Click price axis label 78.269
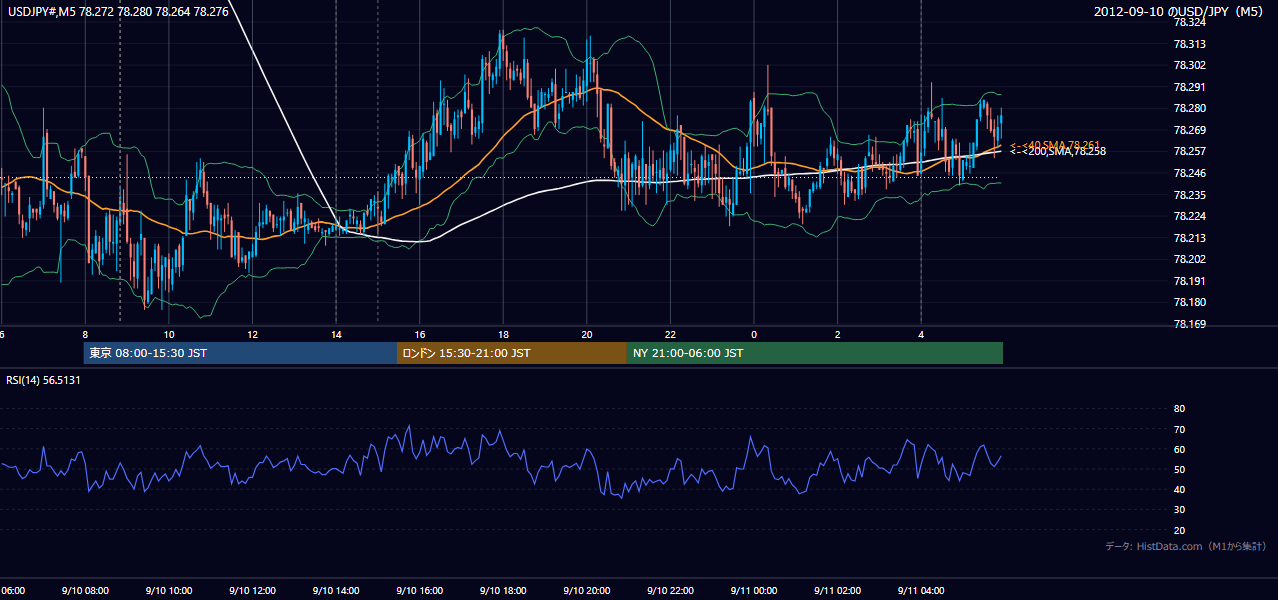The width and height of the screenshot is (1278, 600). tap(1189, 130)
